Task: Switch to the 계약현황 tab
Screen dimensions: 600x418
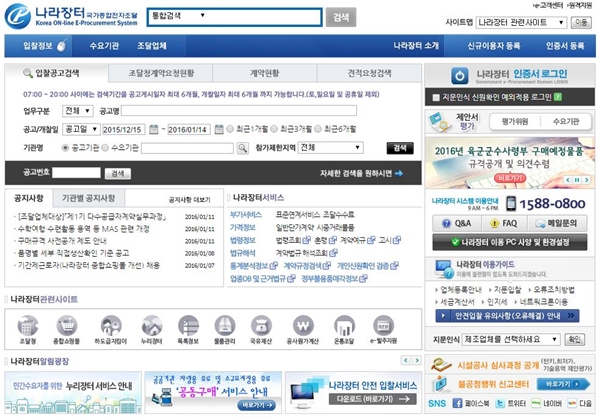Action: [x=264, y=74]
